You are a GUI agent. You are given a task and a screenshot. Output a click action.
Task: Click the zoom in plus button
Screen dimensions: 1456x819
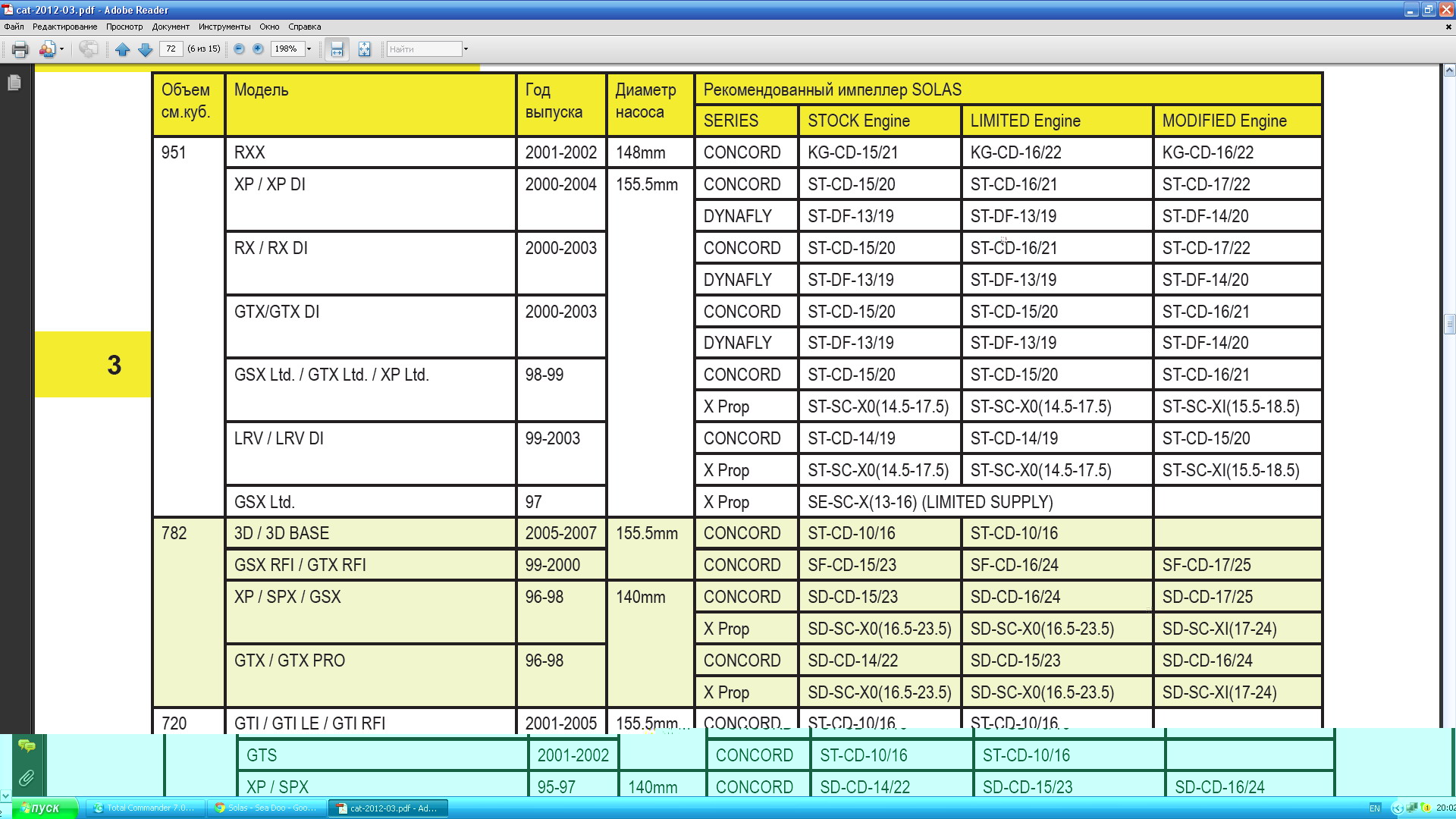click(258, 49)
